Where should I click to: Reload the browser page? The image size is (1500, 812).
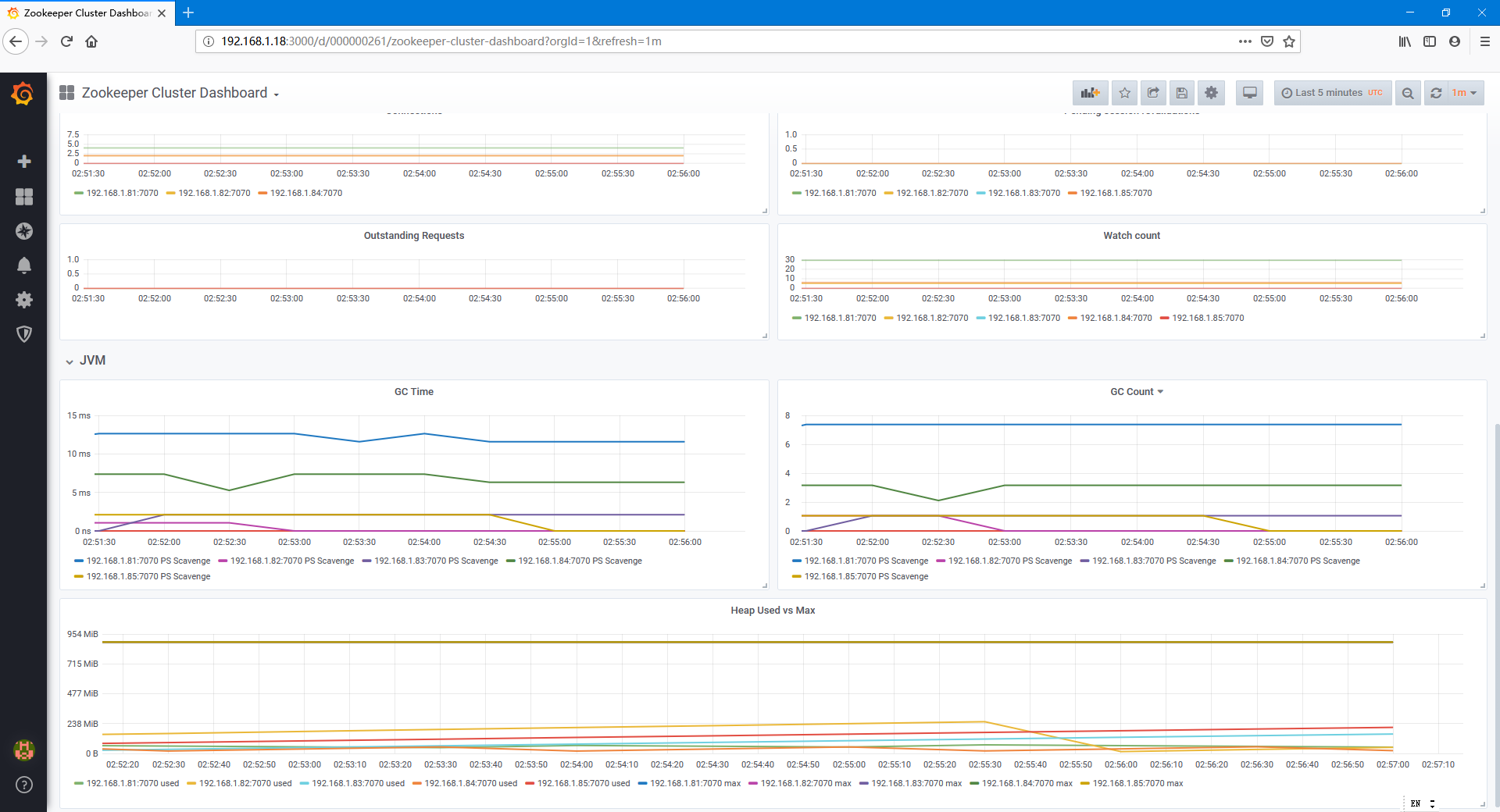pyautogui.click(x=66, y=41)
